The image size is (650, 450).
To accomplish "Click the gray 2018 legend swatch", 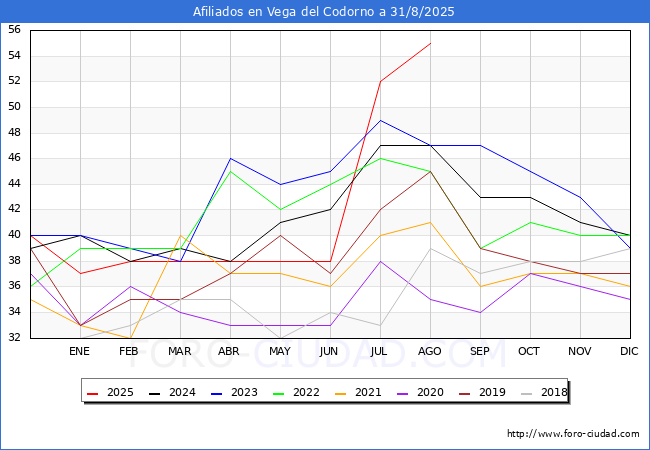I will [x=526, y=393].
